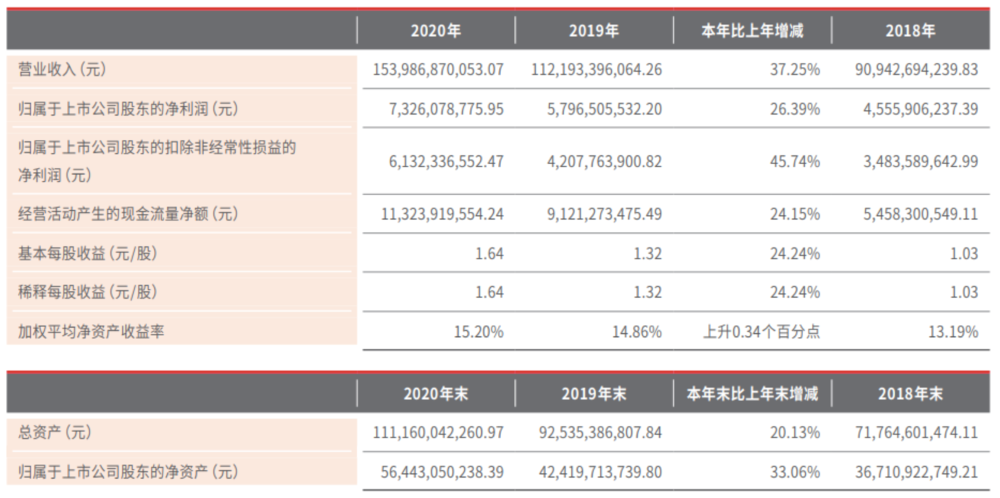Click the 本年比上年增减 column header
Image resolution: width=1000 pixels, height=498 pixels.
click(752, 31)
